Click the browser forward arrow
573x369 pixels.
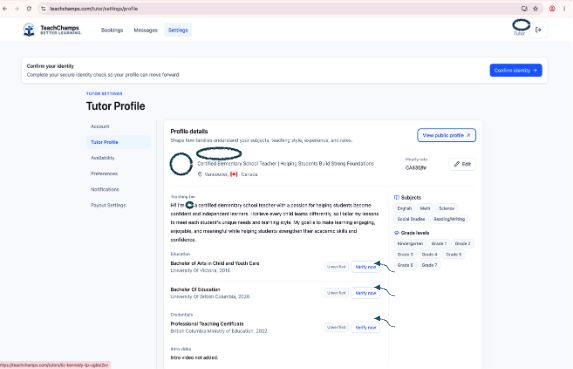(x=17, y=9)
